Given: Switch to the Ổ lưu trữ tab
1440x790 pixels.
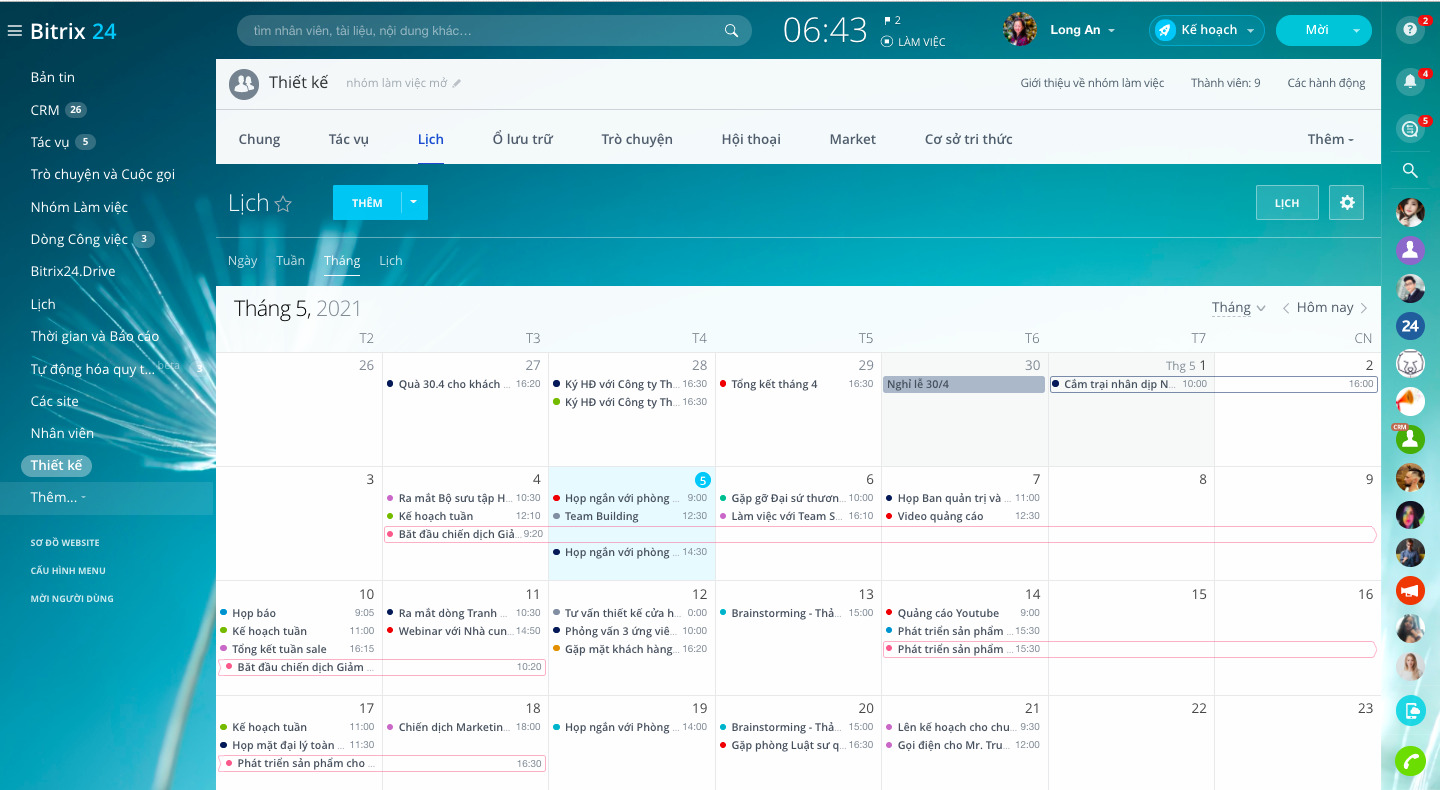Looking at the screenshot, I should [x=522, y=139].
